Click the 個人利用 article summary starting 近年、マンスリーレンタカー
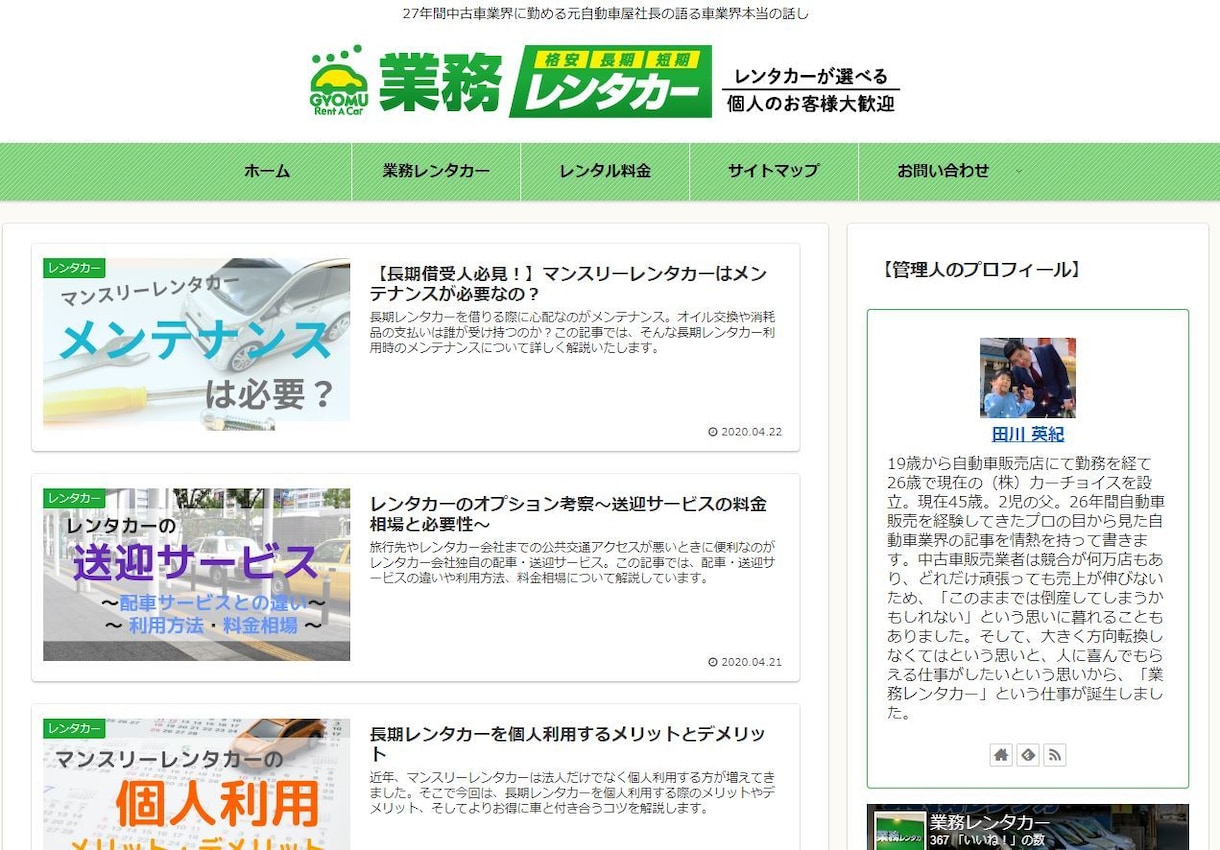Viewport: 1220px width, 850px height. [573, 792]
